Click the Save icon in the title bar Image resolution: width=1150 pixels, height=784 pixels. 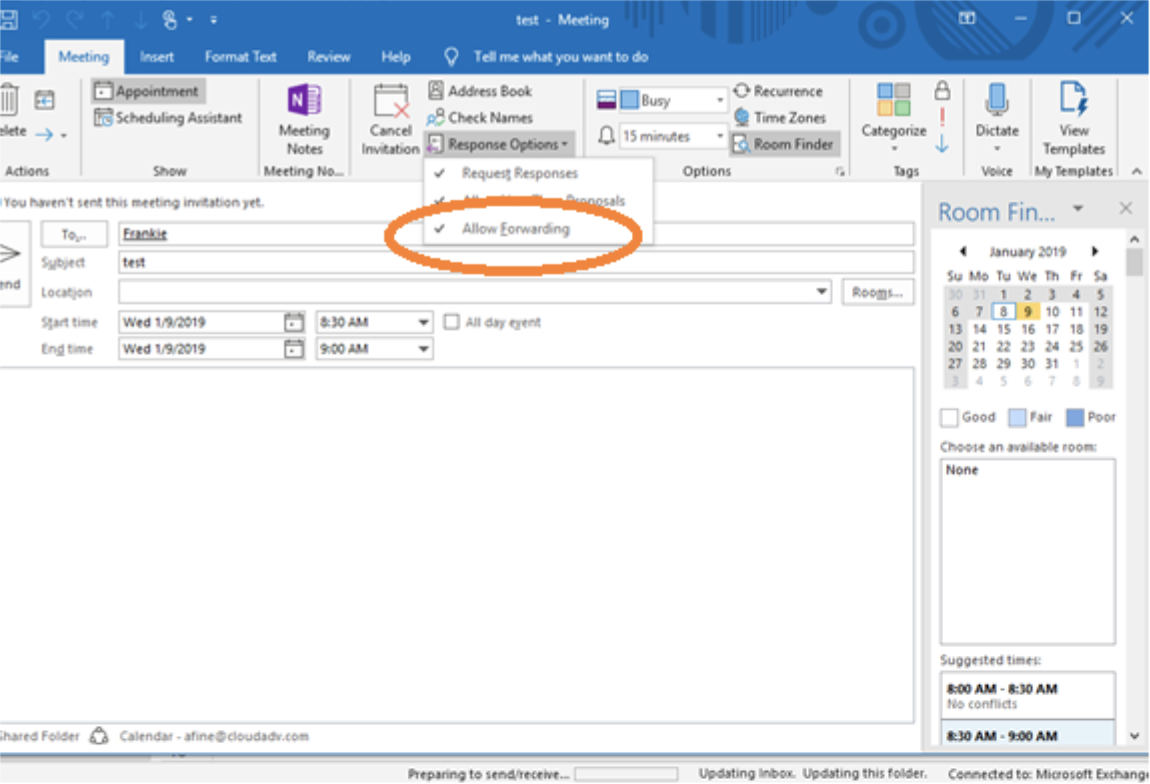9,20
